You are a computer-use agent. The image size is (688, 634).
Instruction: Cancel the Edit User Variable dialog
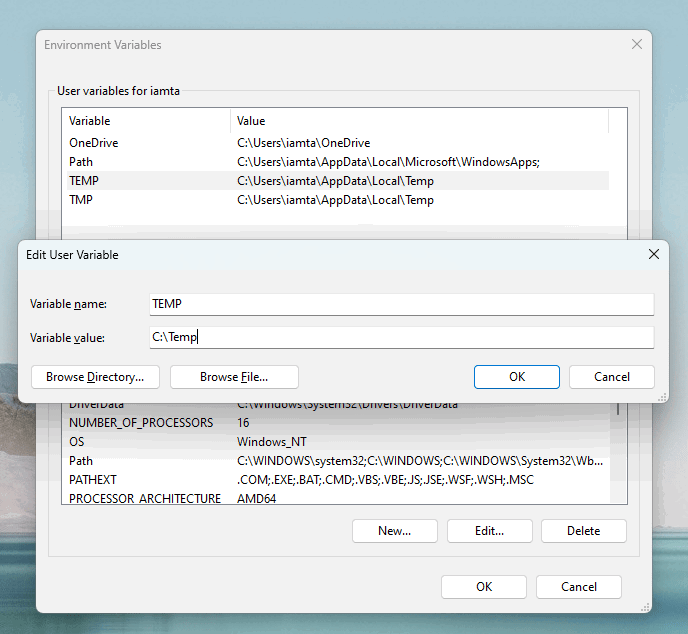point(612,377)
